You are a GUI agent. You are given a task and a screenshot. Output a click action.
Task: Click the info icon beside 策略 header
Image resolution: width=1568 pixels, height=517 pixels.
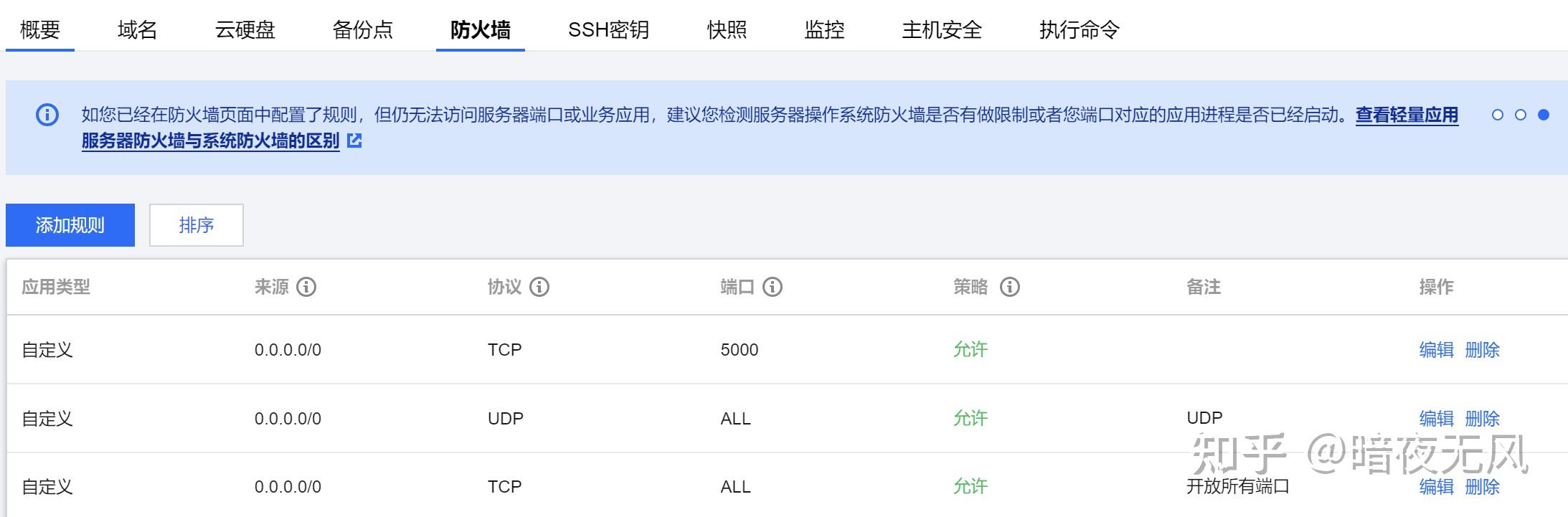[x=1010, y=287]
